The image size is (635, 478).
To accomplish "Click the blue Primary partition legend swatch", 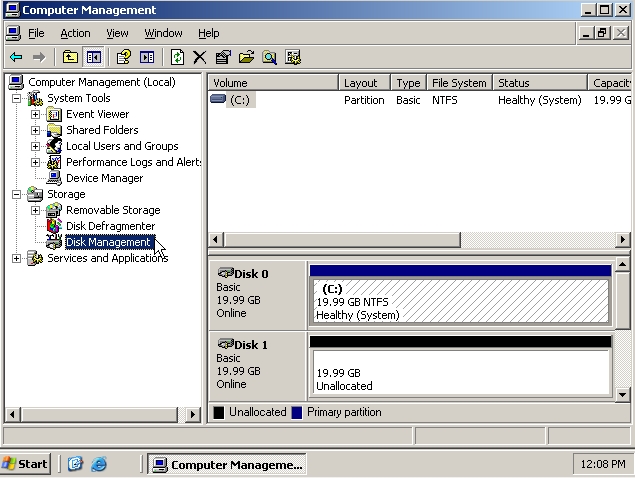I will (x=297, y=412).
